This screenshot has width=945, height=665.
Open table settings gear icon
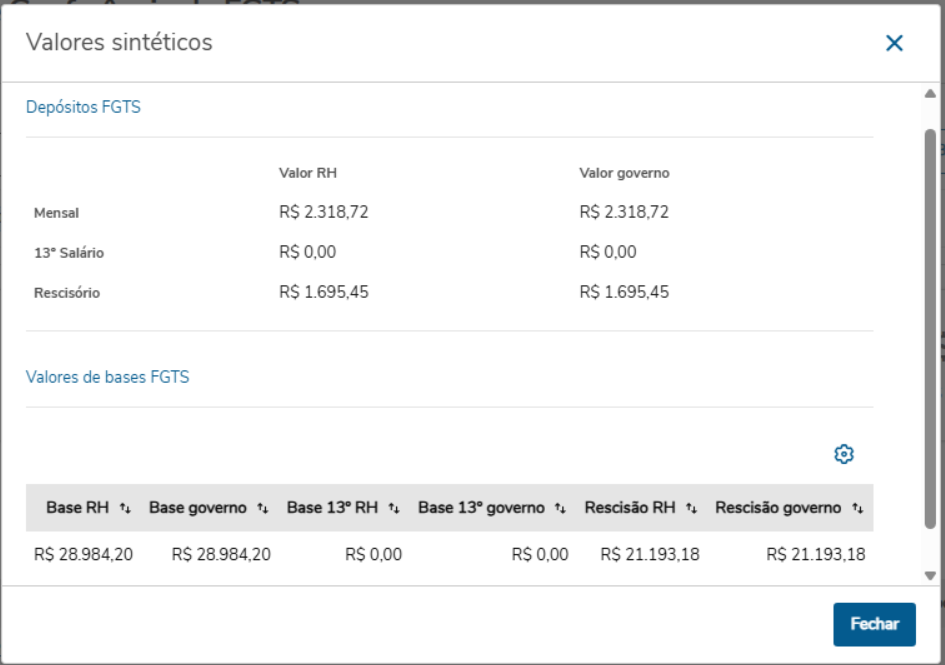pos(844,454)
